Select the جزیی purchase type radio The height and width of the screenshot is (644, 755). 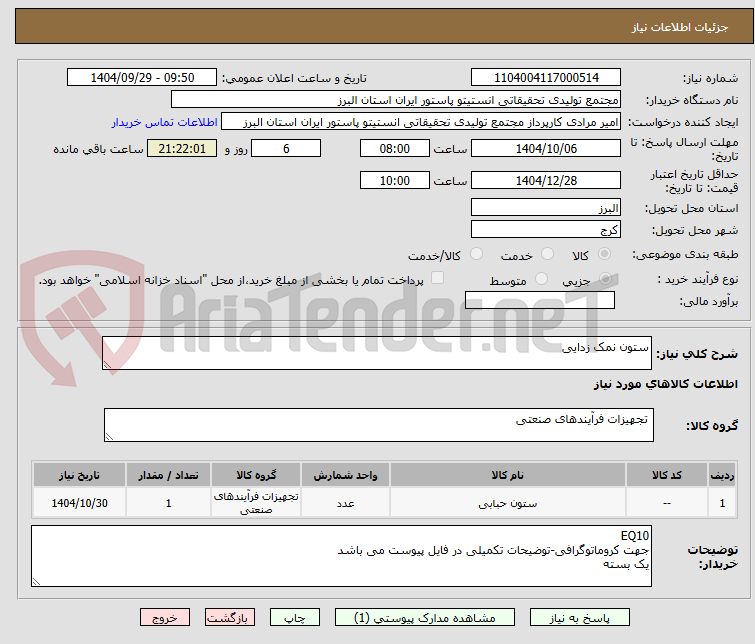coord(605,279)
